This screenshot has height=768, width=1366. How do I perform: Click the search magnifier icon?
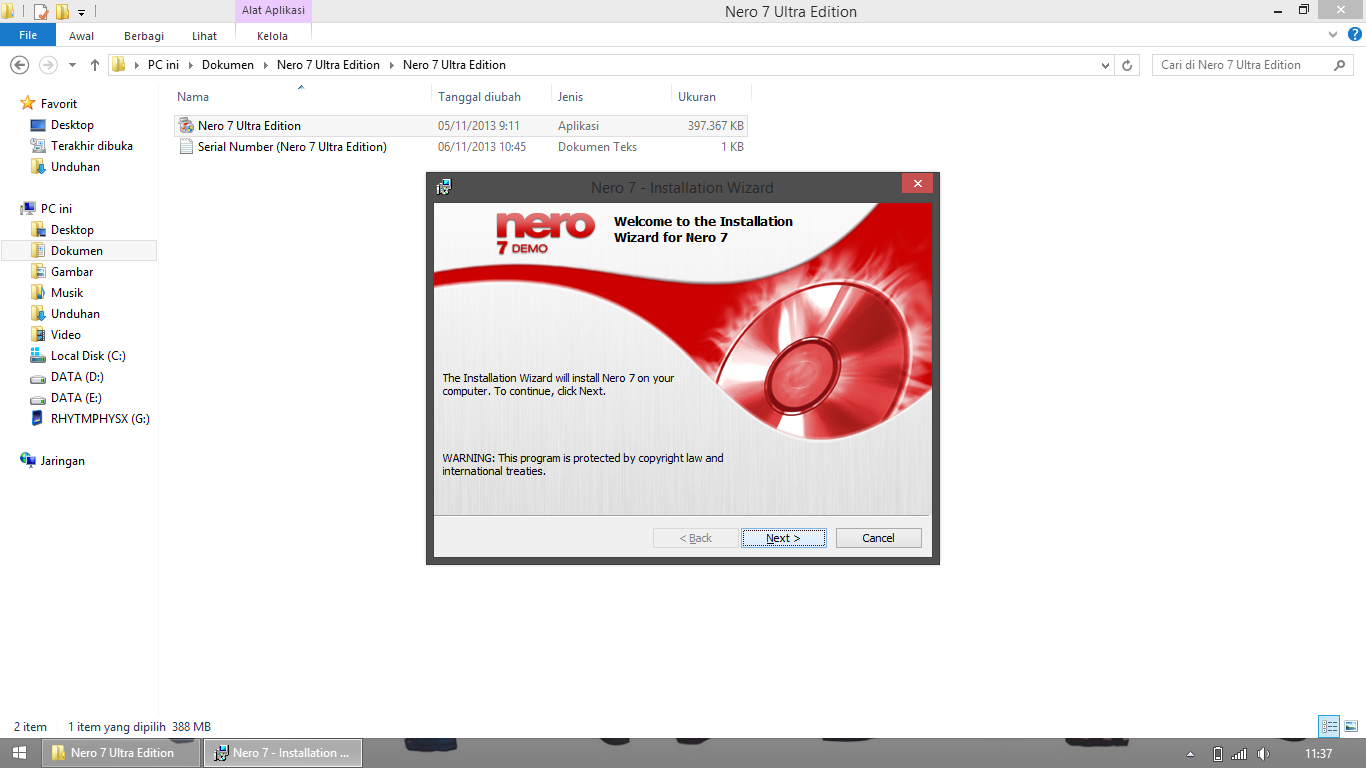click(x=1341, y=65)
